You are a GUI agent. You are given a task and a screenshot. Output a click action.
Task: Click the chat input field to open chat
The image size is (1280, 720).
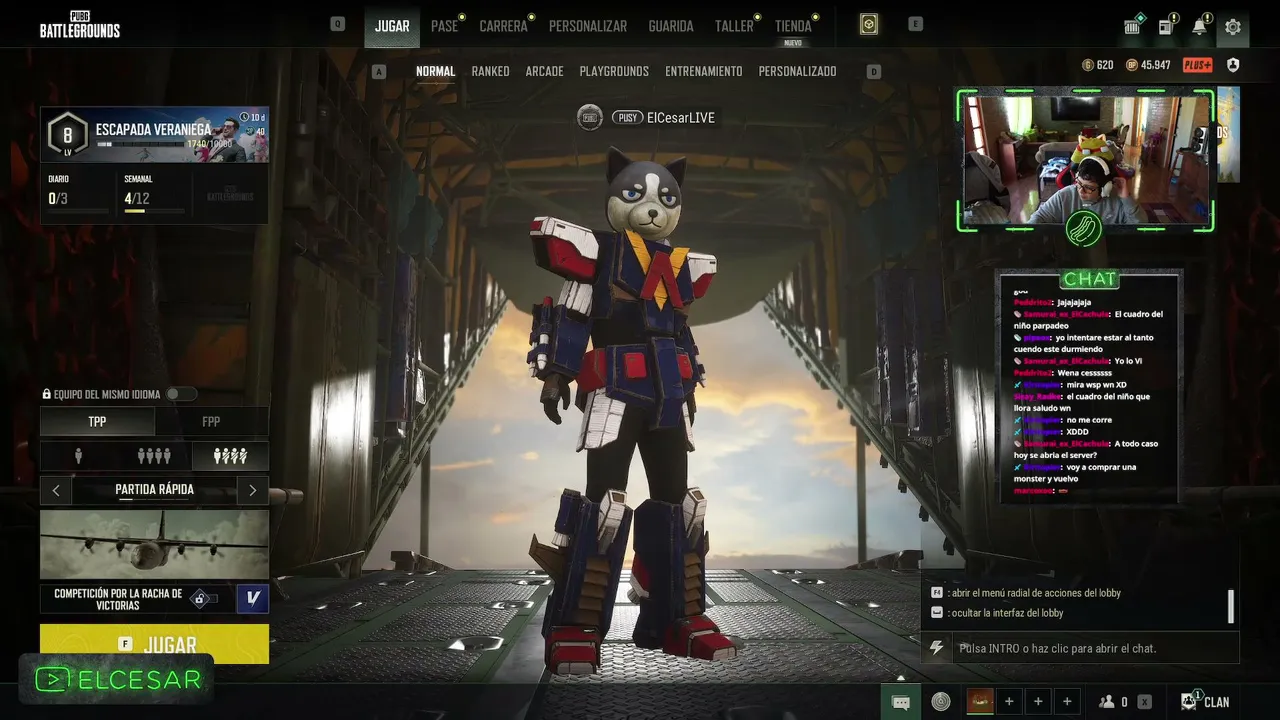pyautogui.click(x=1095, y=648)
